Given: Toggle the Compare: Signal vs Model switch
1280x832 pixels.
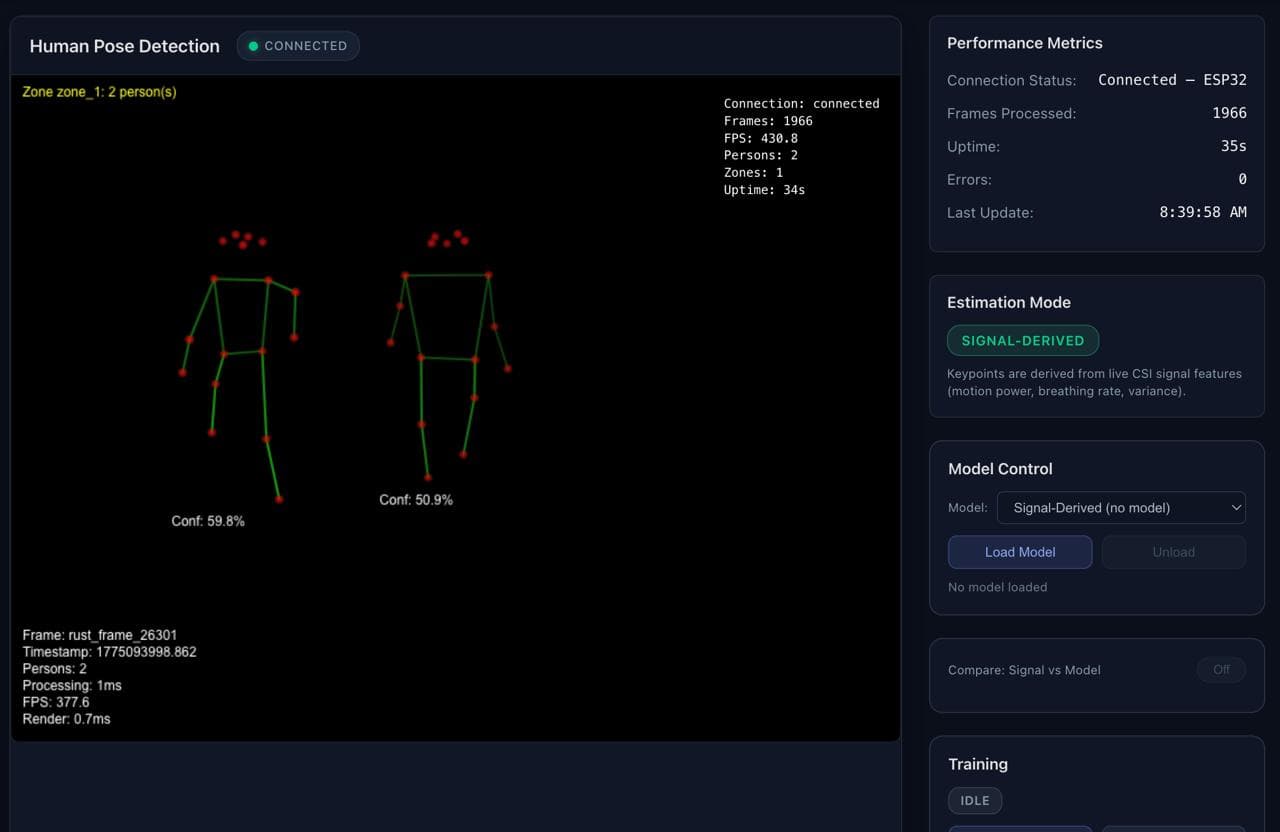Looking at the screenshot, I should (x=1221, y=670).
